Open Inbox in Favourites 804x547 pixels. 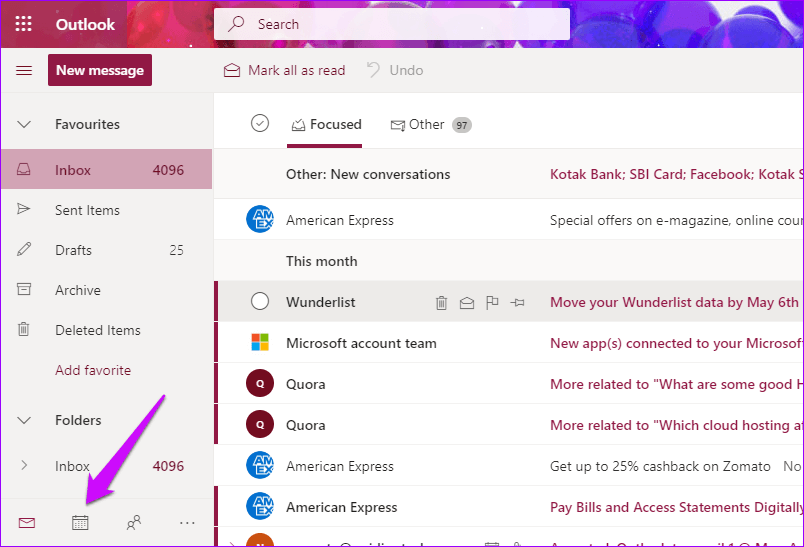click(107, 170)
